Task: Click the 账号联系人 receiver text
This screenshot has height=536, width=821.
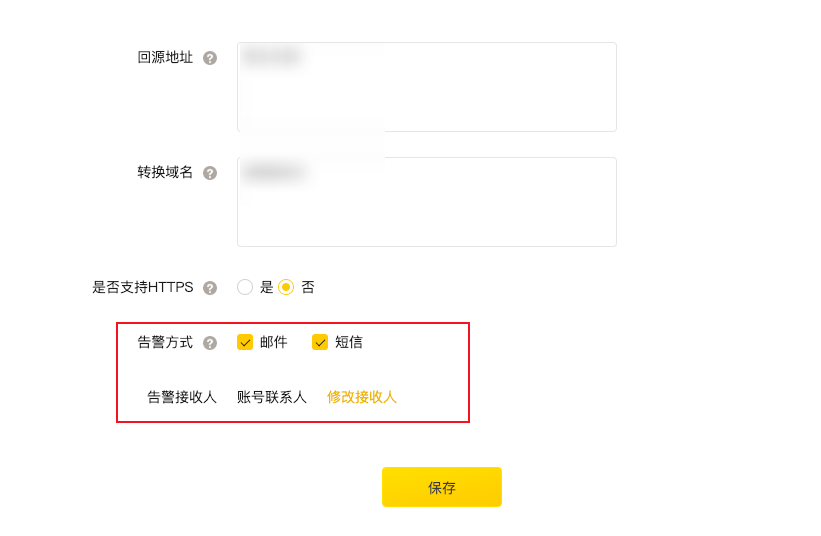Action: pyautogui.click(x=272, y=397)
